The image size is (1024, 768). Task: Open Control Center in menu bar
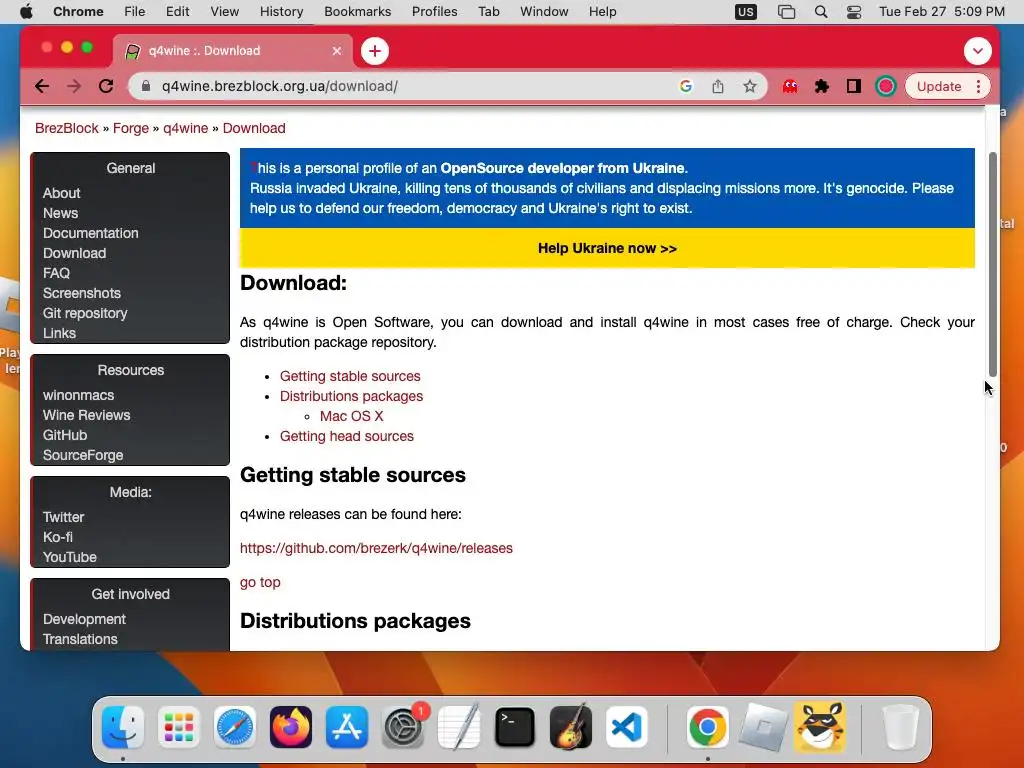pos(854,12)
